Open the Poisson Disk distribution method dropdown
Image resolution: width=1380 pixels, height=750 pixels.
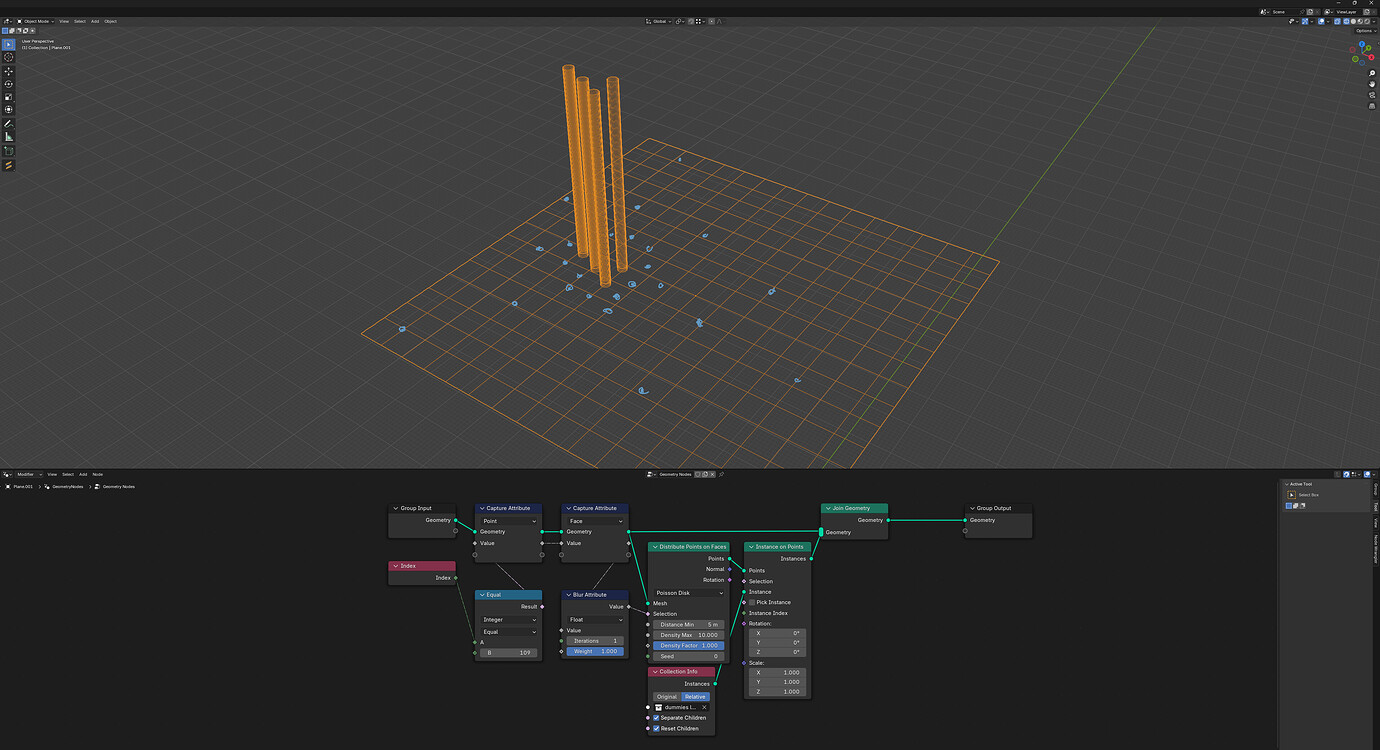click(x=690, y=593)
